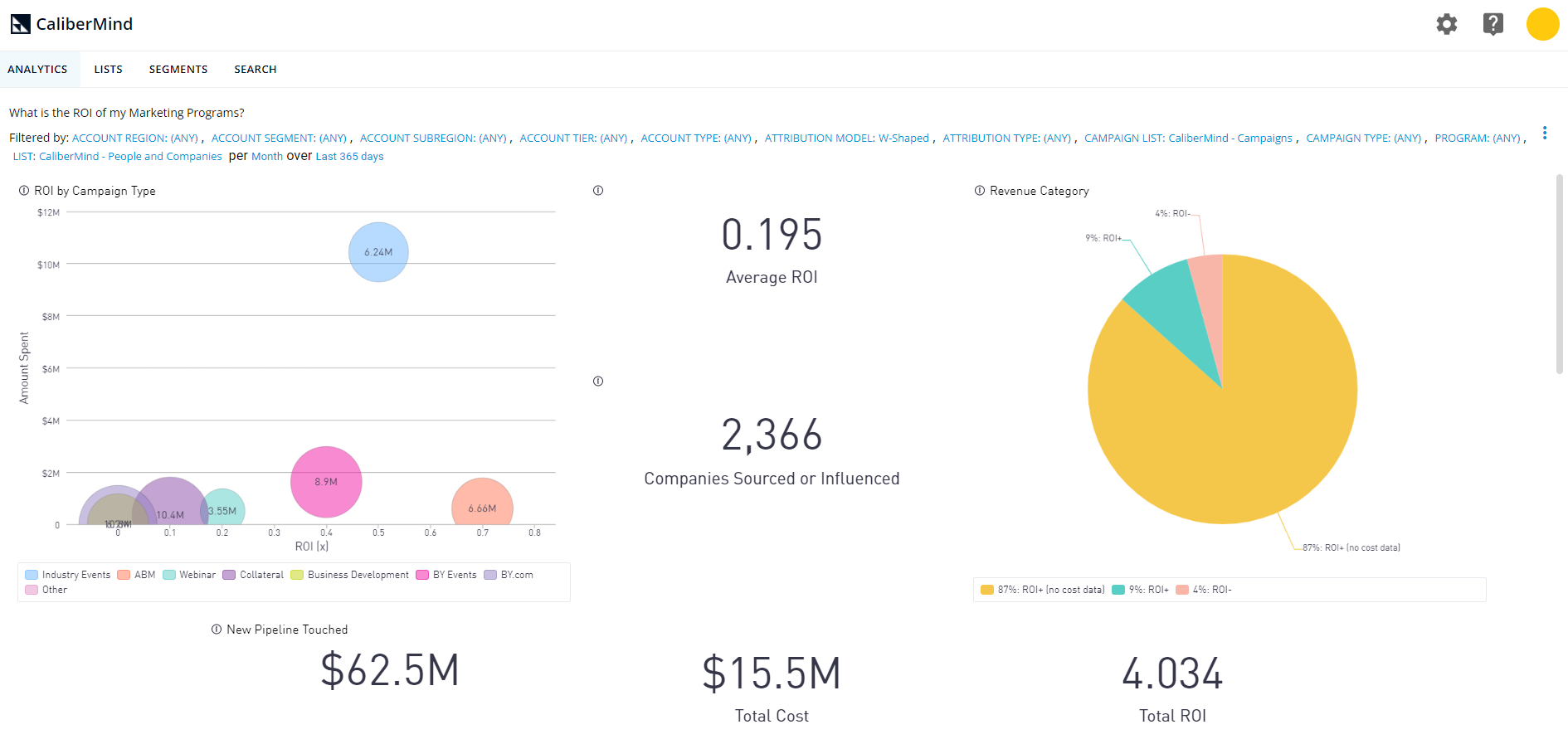The image size is (1568, 744).
Task: Select the 6.24M Industry Events bubble
Action: [x=378, y=252]
